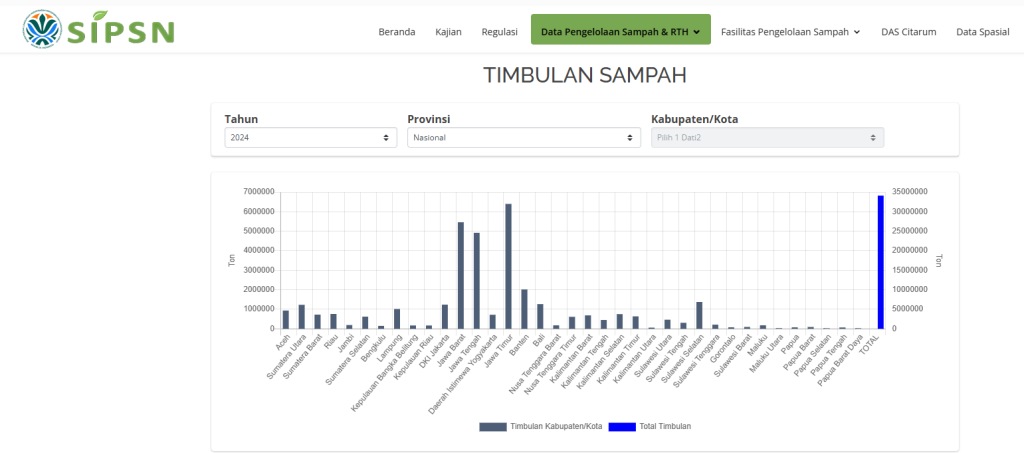Open the DAS Citarum page
Viewport: 1024px width, 453px height.
[908, 32]
